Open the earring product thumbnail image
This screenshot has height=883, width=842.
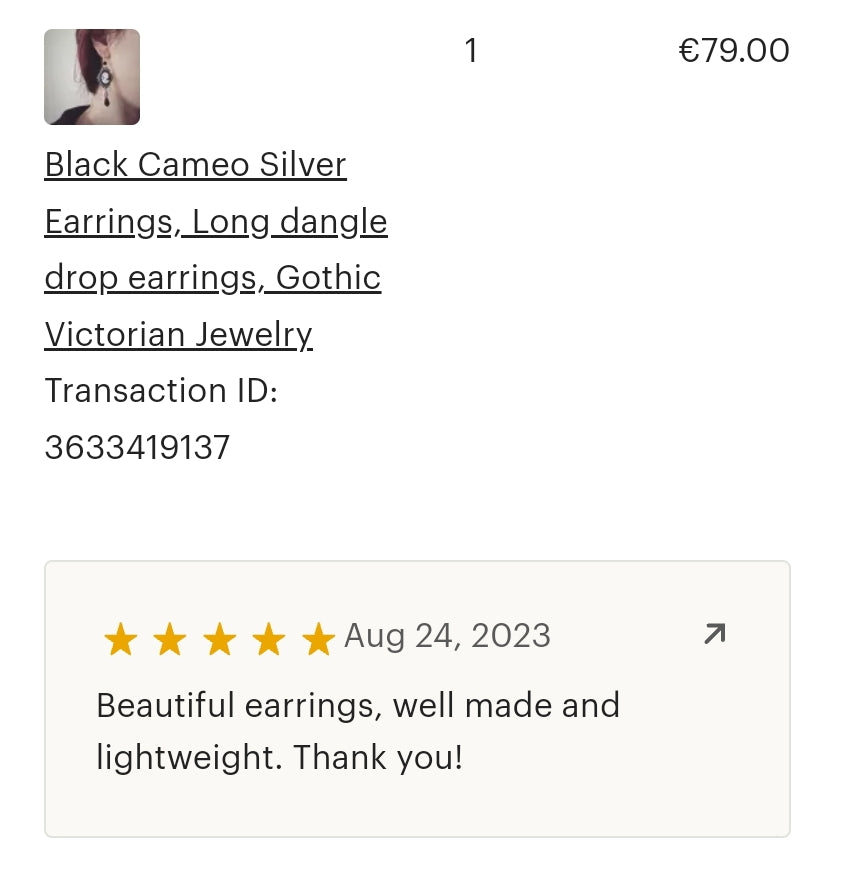(92, 77)
